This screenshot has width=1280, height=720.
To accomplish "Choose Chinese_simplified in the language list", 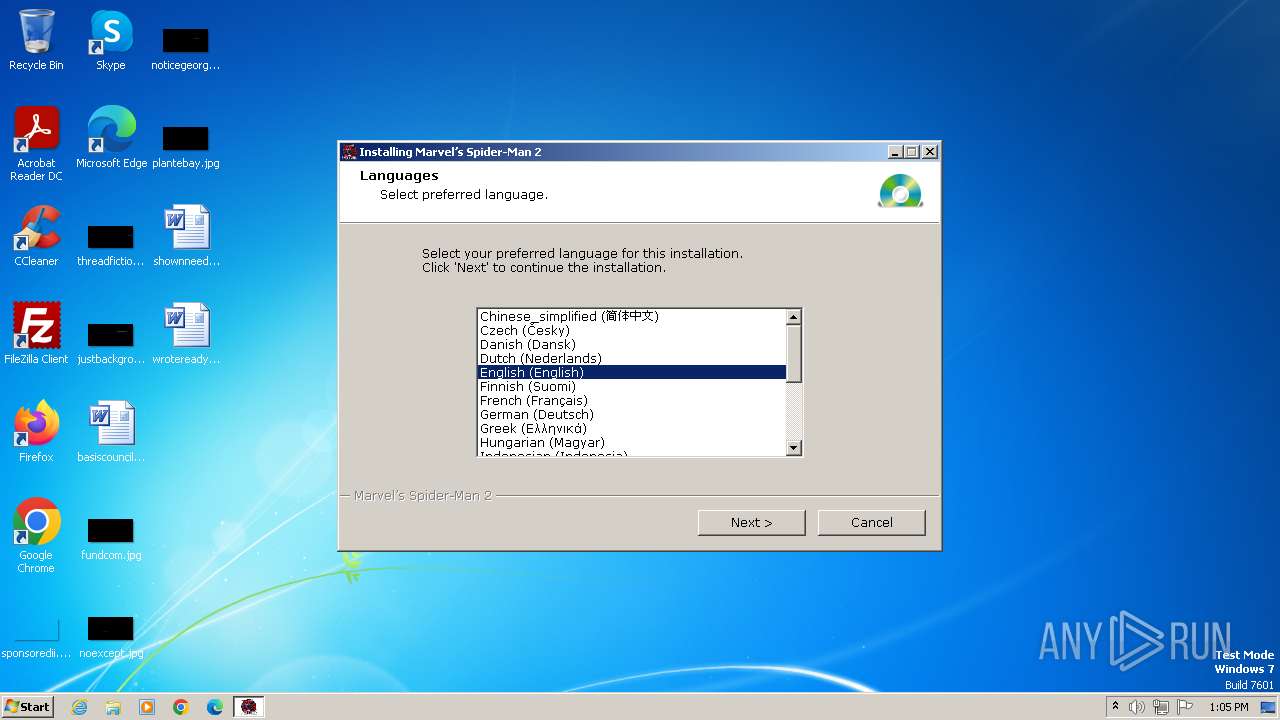I will (631, 317).
